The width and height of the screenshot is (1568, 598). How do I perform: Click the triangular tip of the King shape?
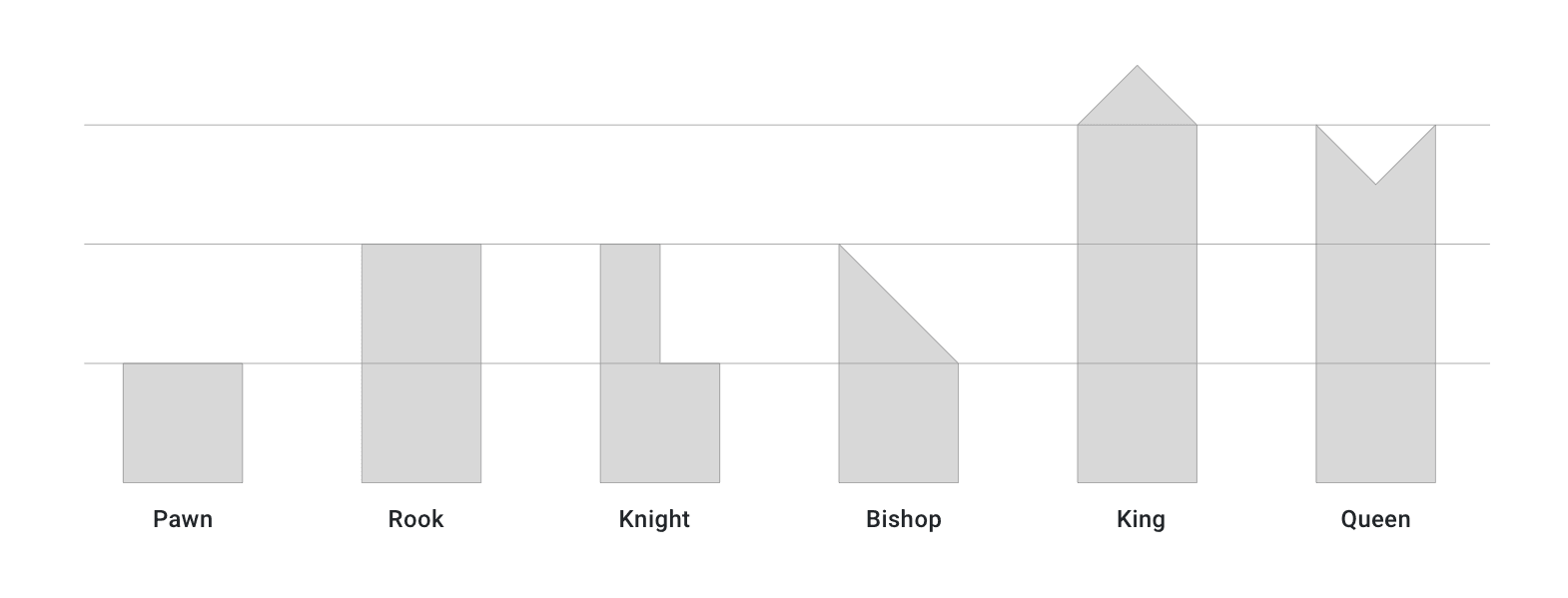click(1137, 98)
